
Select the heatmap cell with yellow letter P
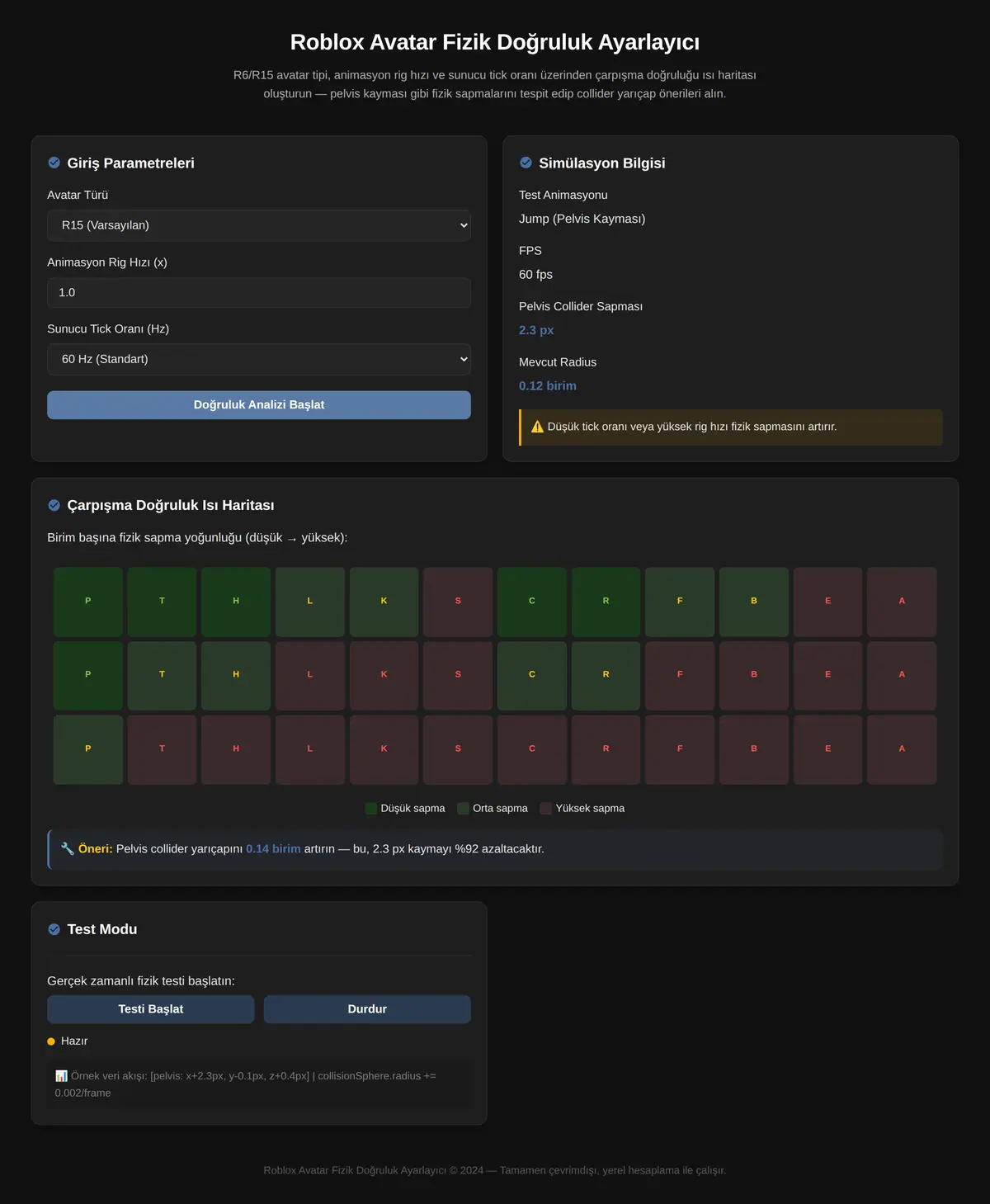88,749
